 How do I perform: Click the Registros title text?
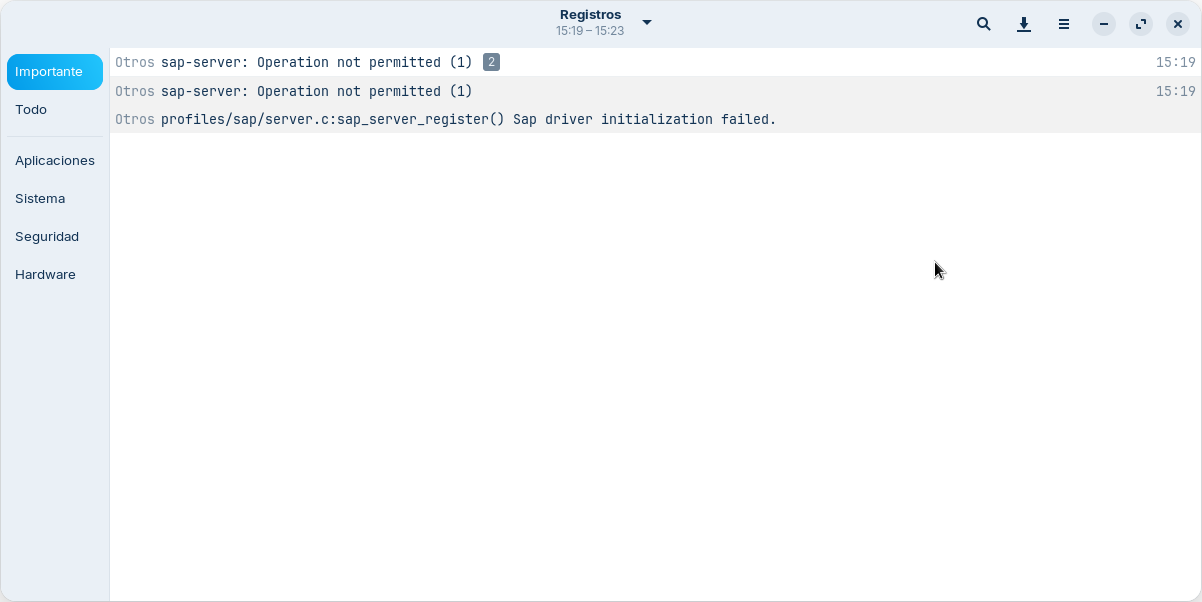coord(590,15)
